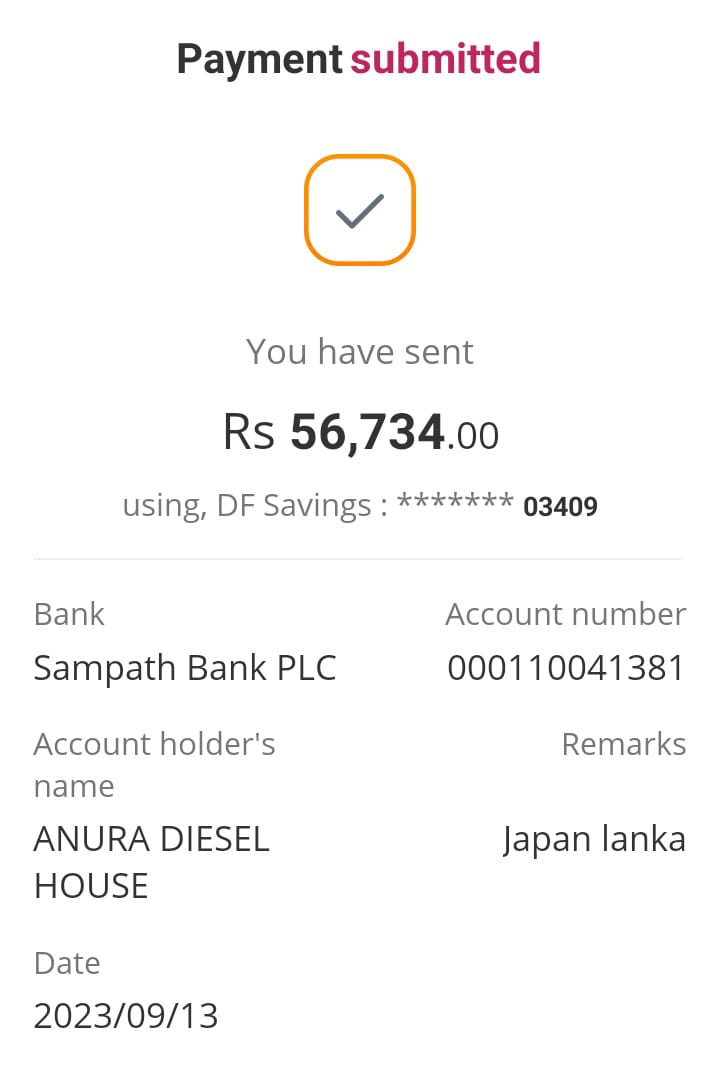Click the 'Date' field label
720x1079 pixels.
point(67,963)
